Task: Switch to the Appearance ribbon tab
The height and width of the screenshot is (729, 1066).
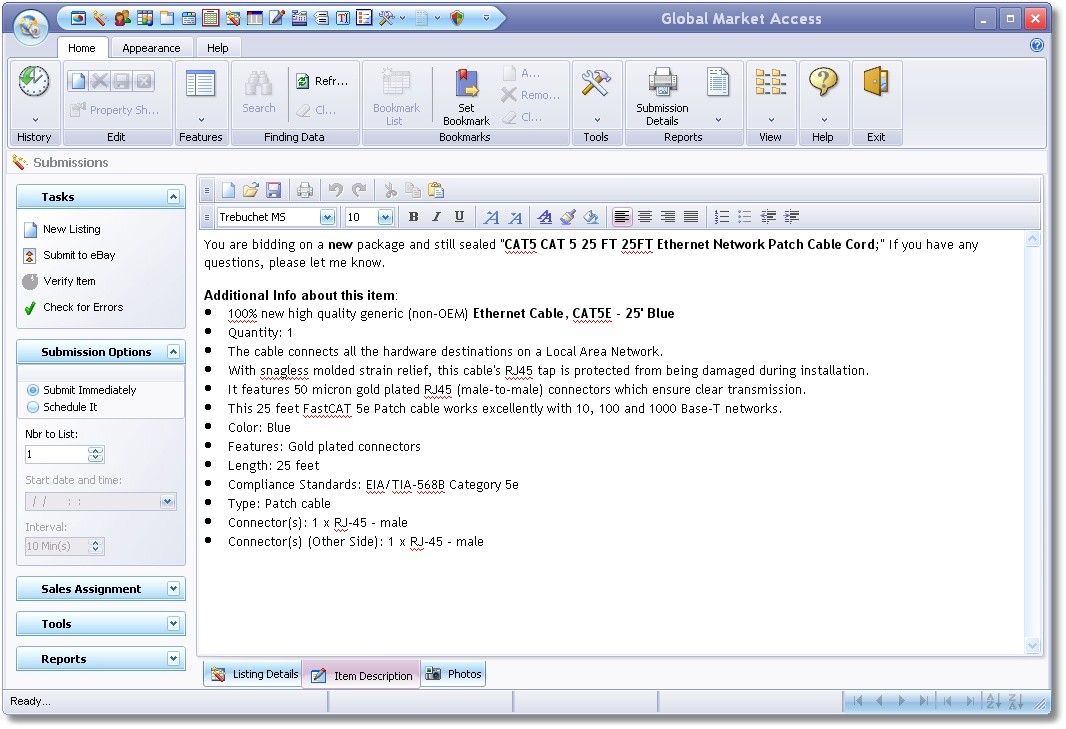Action: pyautogui.click(x=151, y=48)
